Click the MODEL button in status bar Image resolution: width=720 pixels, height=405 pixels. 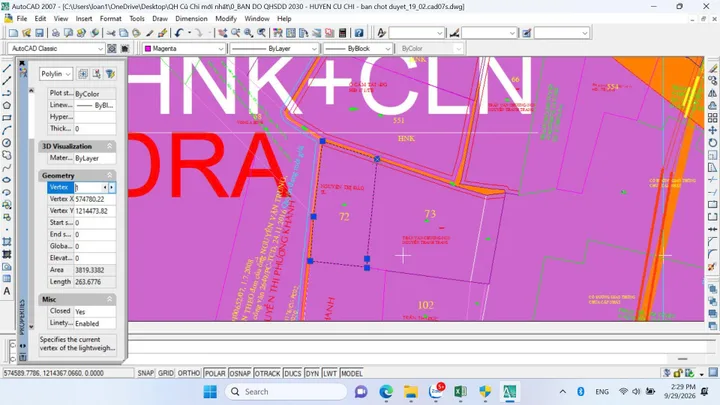pyautogui.click(x=352, y=373)
